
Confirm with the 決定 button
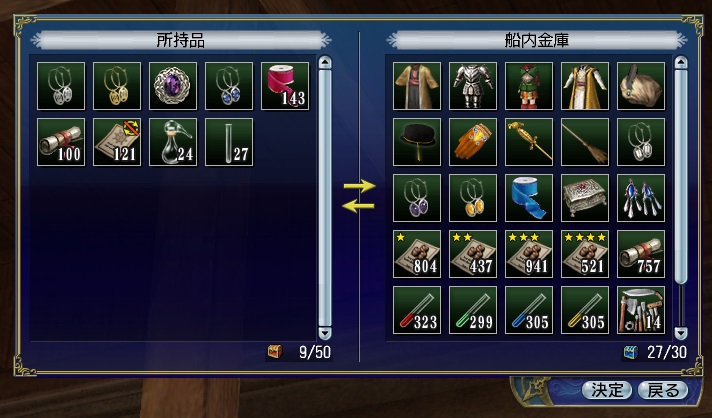point(607,390)
